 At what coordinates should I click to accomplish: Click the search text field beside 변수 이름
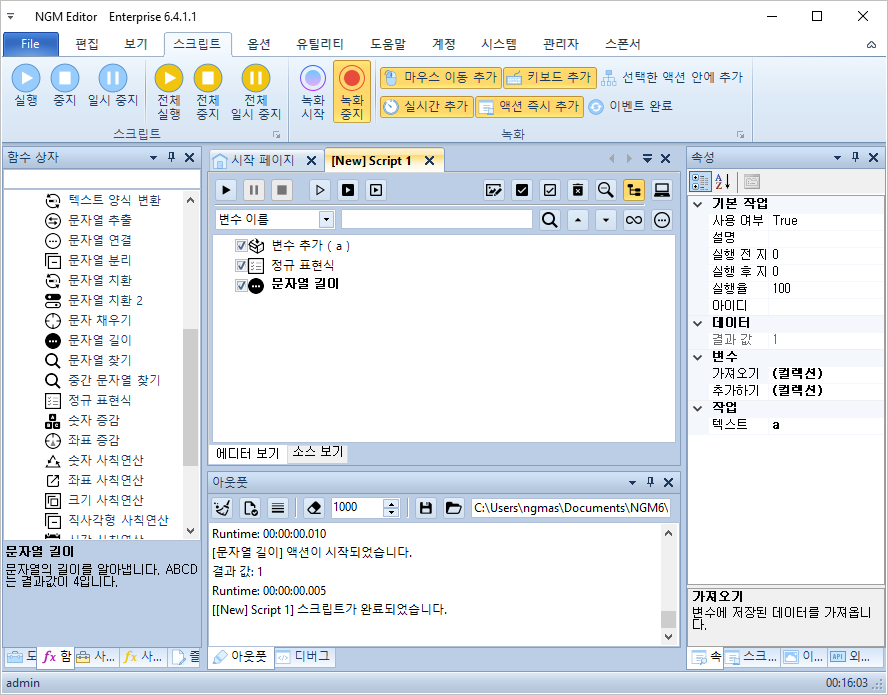pyautogui.click(x=437, y=219)
